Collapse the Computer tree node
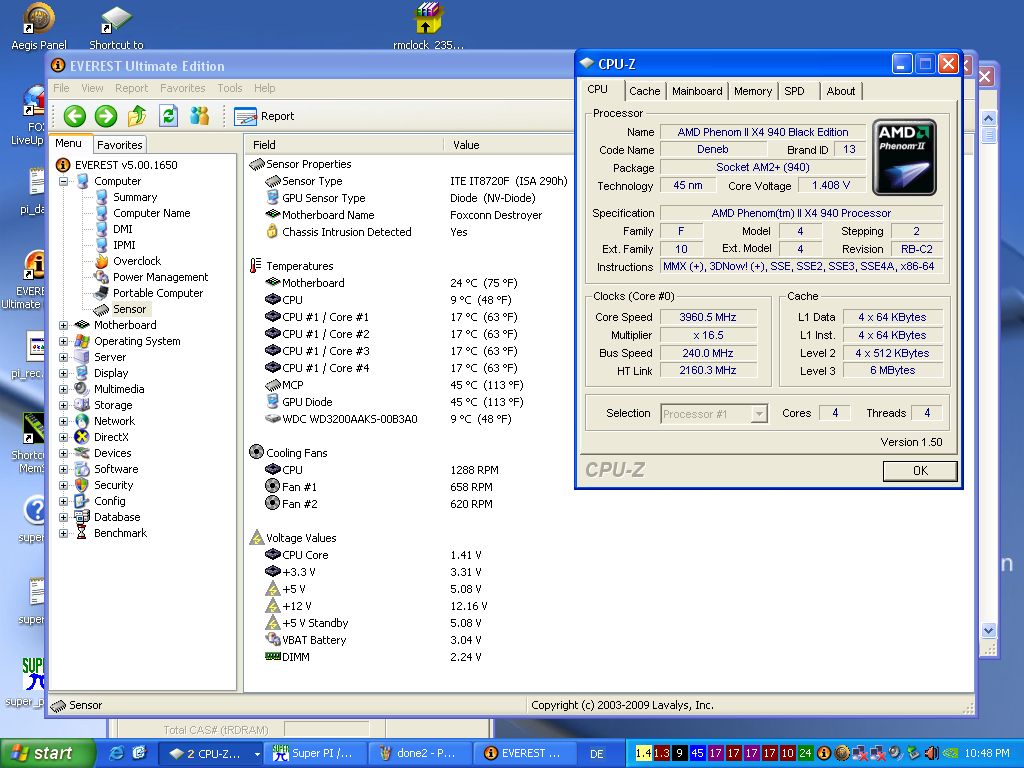Image resolution: width=1024 pixels, height=768 pixels. [63, 182]
